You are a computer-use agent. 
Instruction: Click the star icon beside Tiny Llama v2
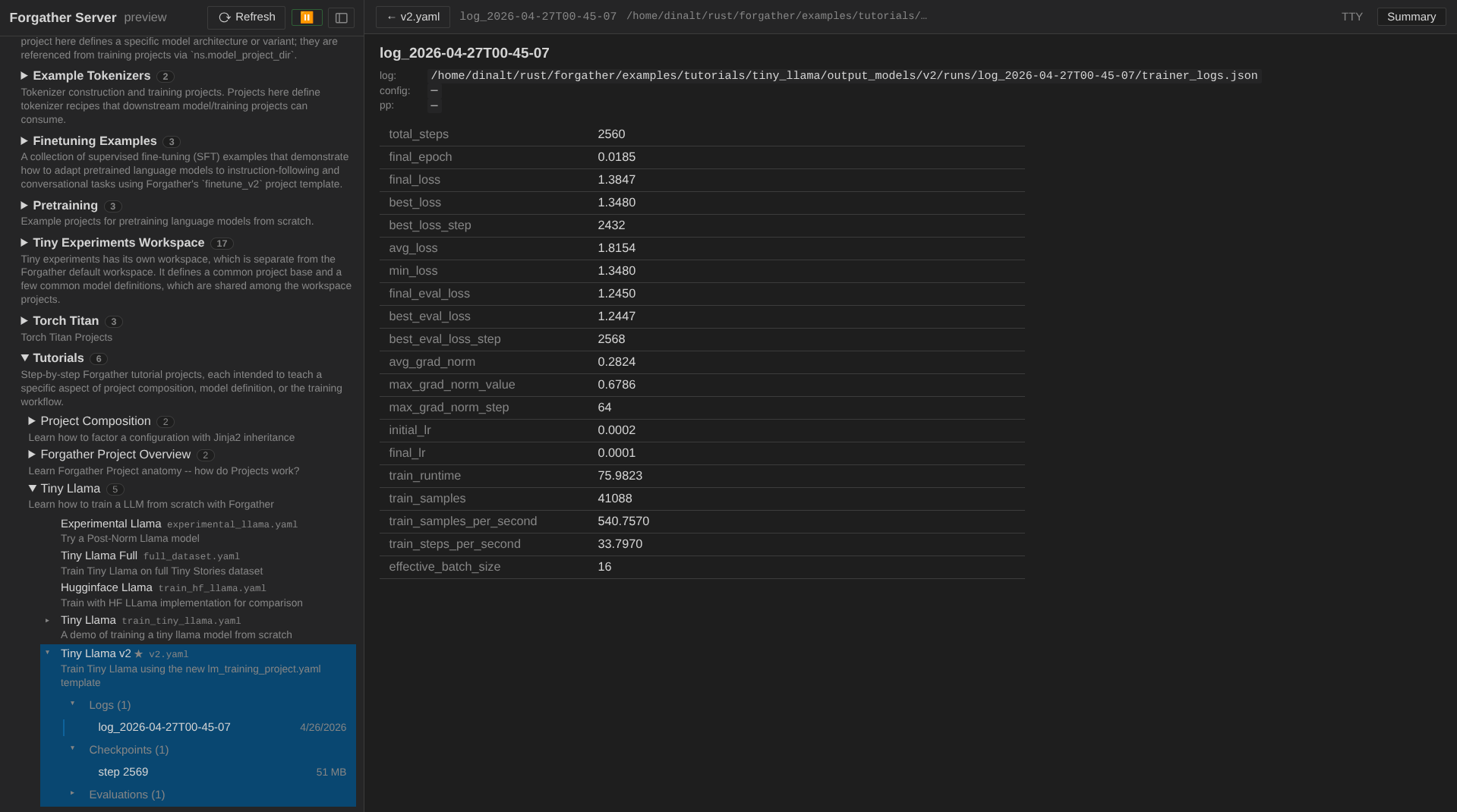coord(138,653)
